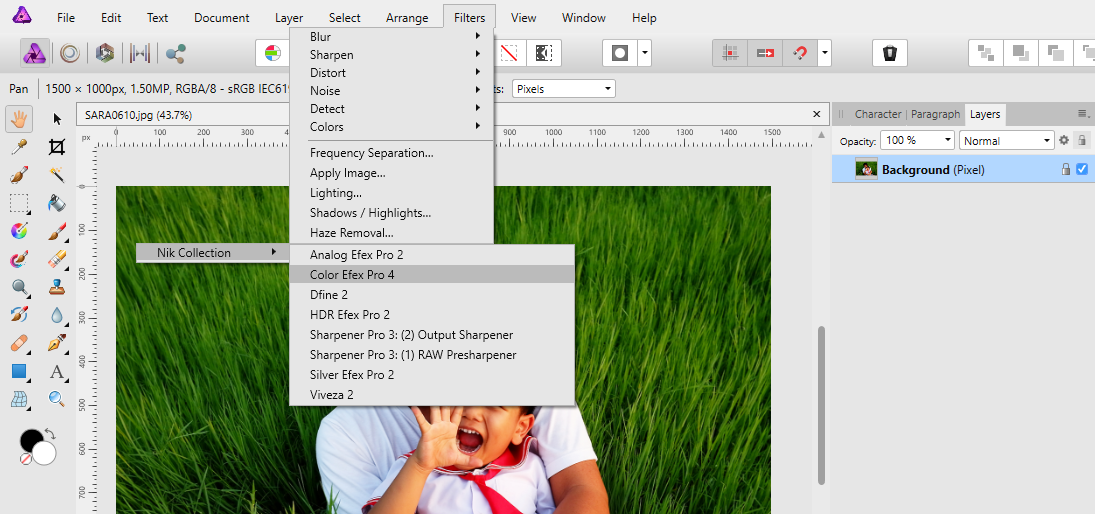Expand the Blur filters submenu
The height and width of the screenshot is (514, 1095).
point(392,36)
